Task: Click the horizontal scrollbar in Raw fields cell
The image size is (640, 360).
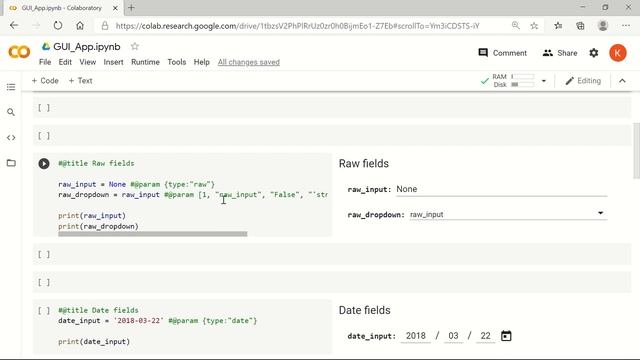Action: (153, 234)
